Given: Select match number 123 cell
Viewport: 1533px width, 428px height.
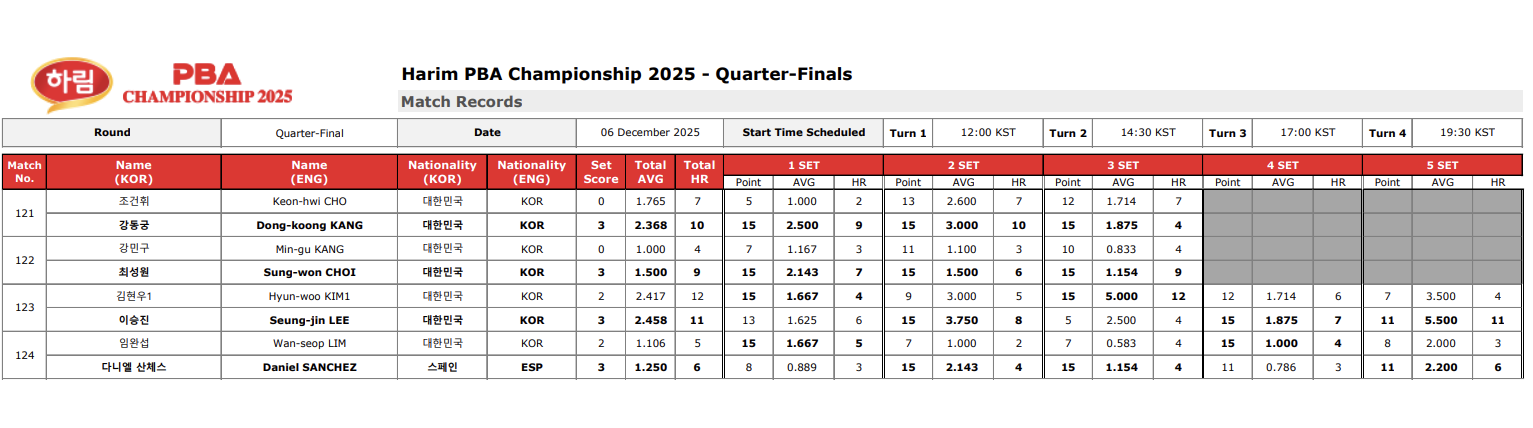Looking at the screenshot, I should pyautogui.click(x=25, y=308).
